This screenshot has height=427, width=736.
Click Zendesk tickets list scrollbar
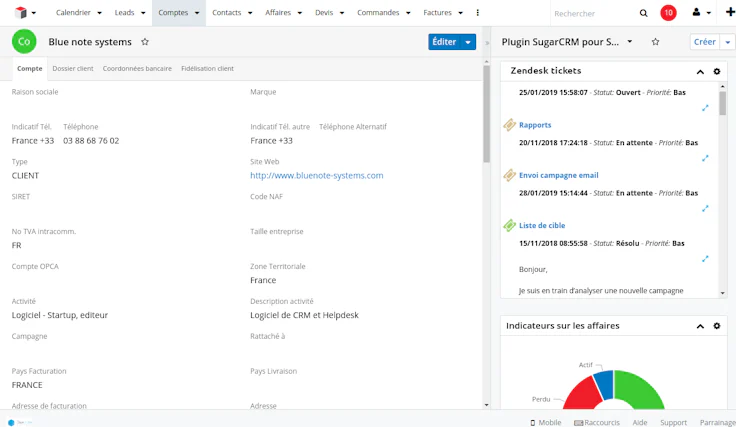pyautogui.click(x=722, y=103)
